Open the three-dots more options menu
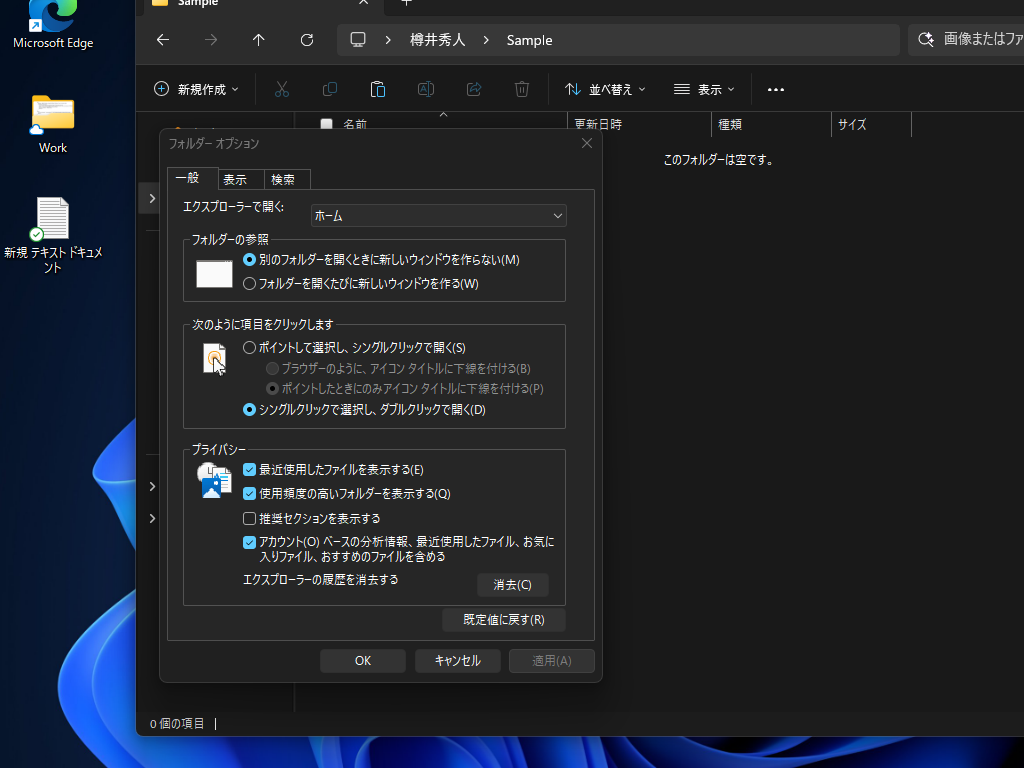 click(x=776, y=89)
